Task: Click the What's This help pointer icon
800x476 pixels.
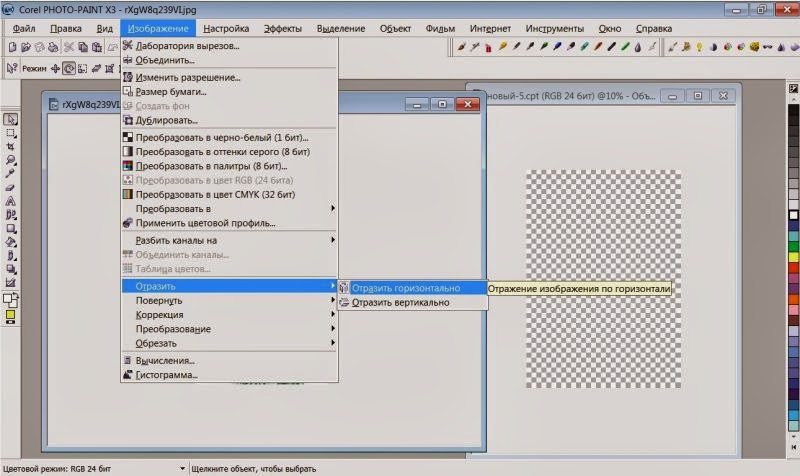Action: point(11,68)
